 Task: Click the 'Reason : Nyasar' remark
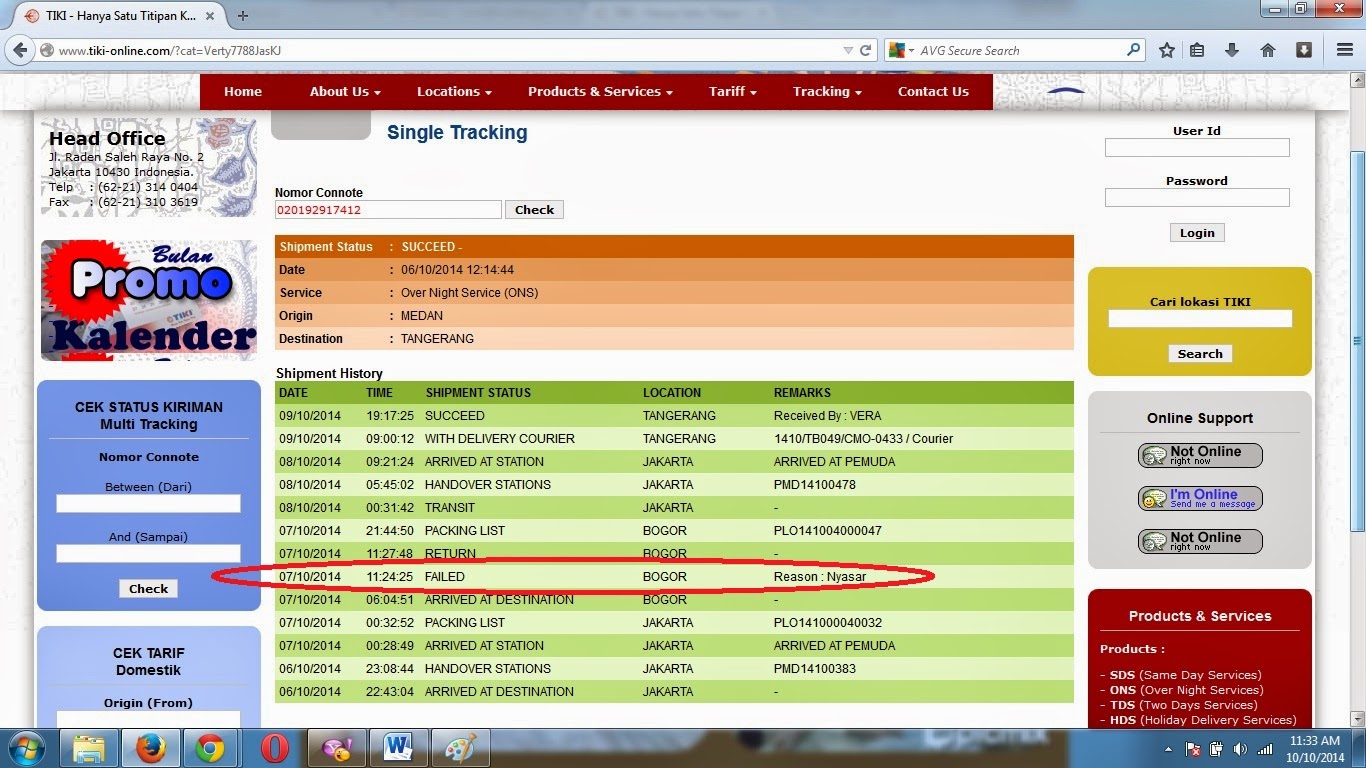[x=819, y=577]
